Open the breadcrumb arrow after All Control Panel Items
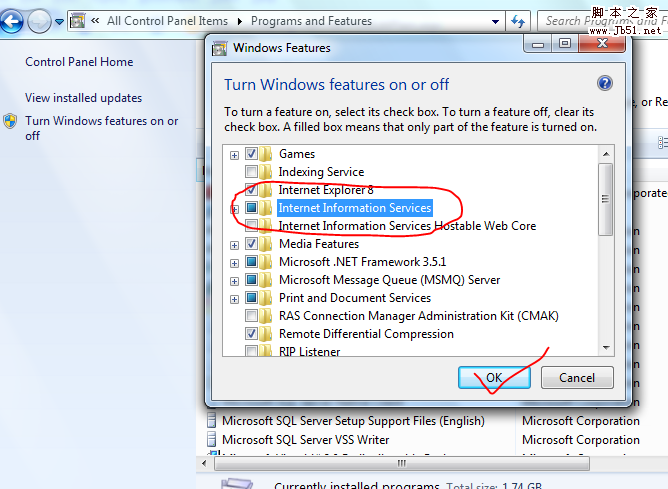668x489 pixels. point(239,21)
